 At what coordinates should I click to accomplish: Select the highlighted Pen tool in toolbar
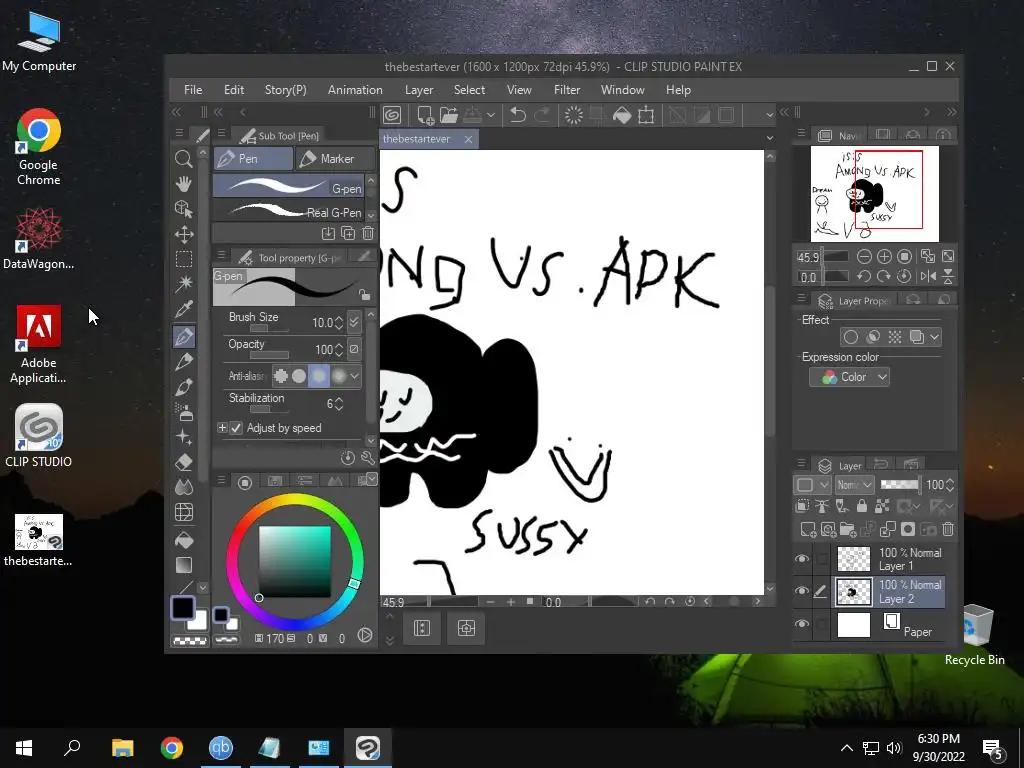[x=184, y=336]
